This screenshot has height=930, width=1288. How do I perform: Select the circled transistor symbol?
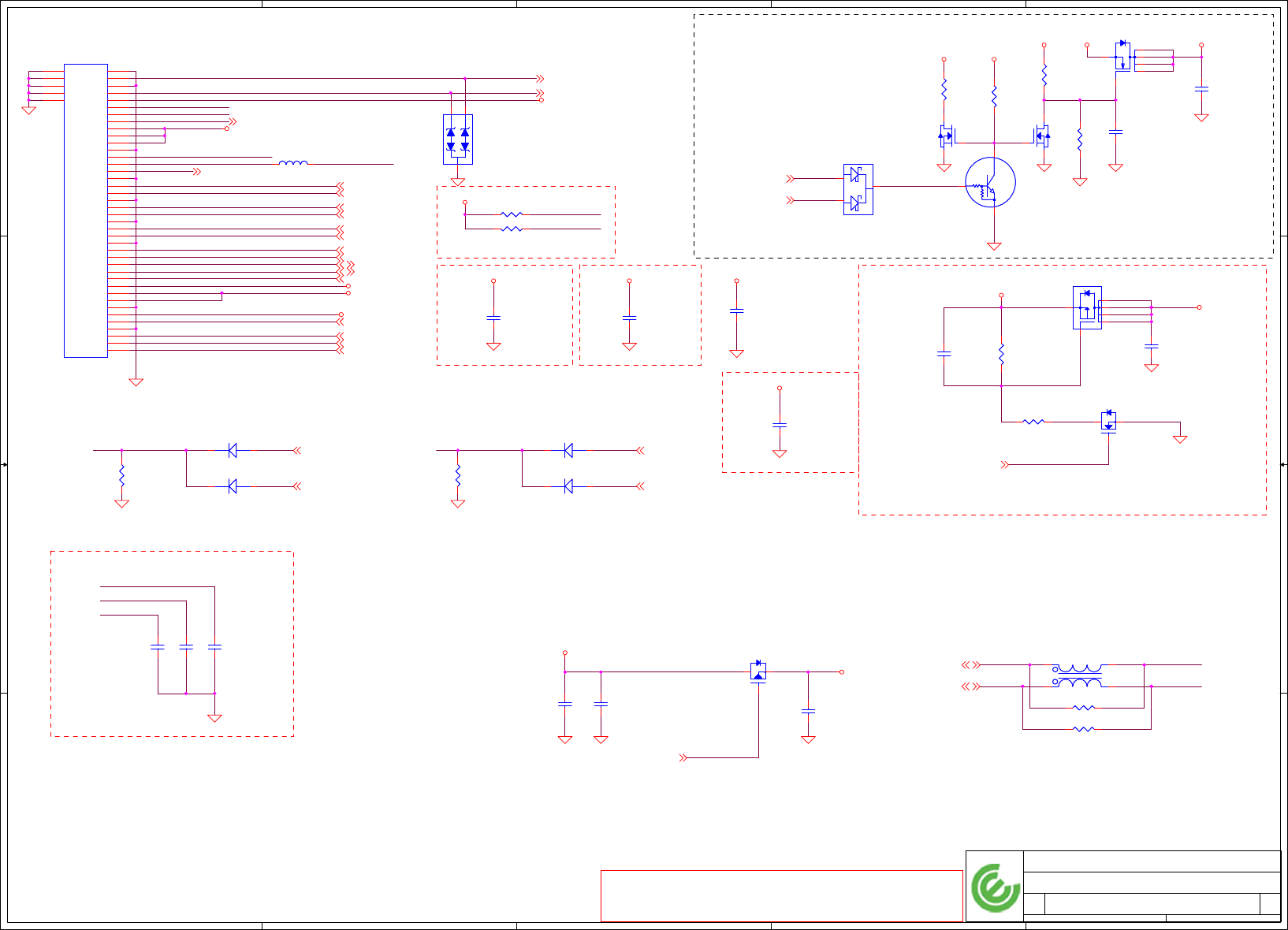click(990, 182)
